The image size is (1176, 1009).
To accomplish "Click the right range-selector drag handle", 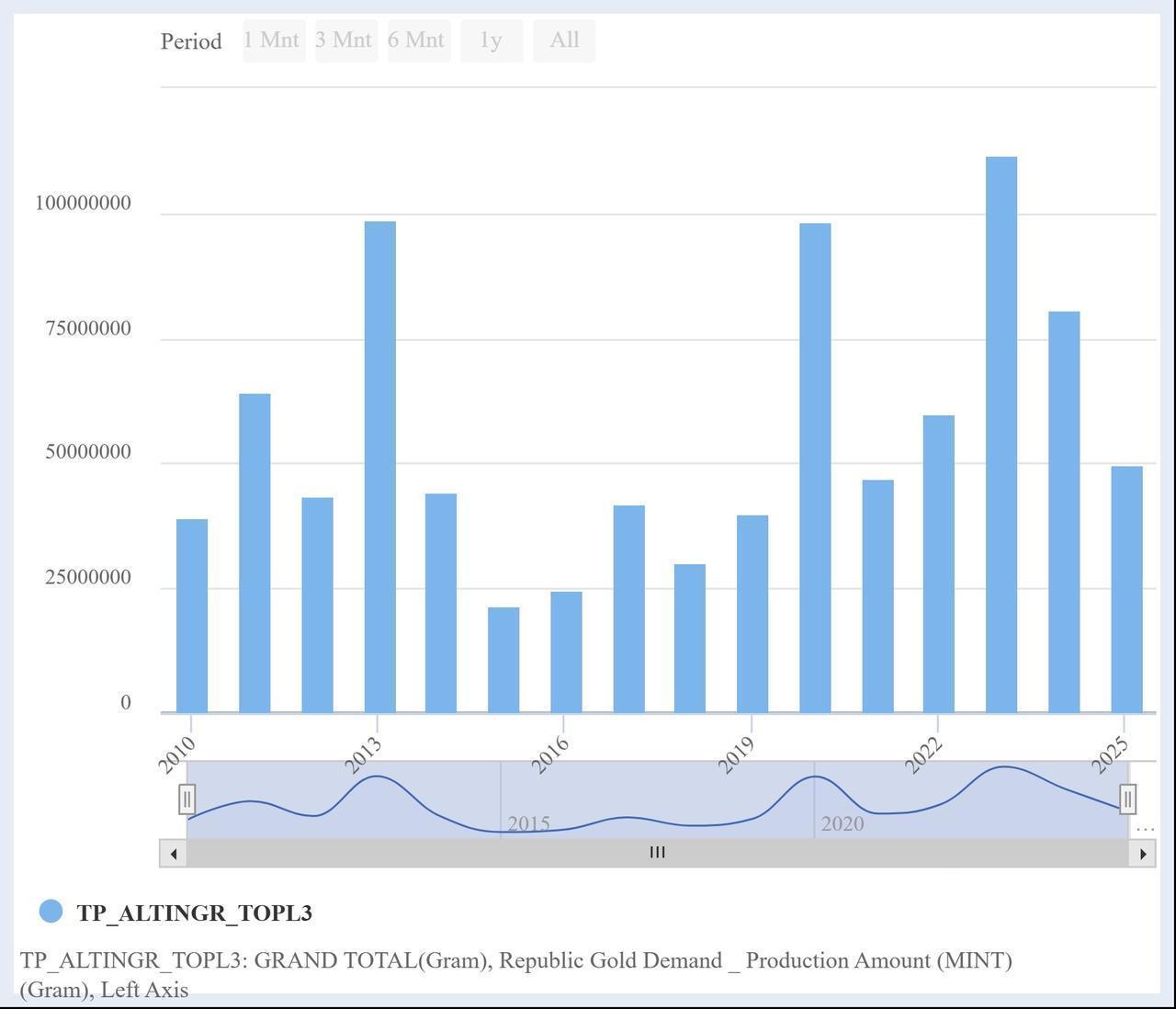I will click(x=1128, y=799).
